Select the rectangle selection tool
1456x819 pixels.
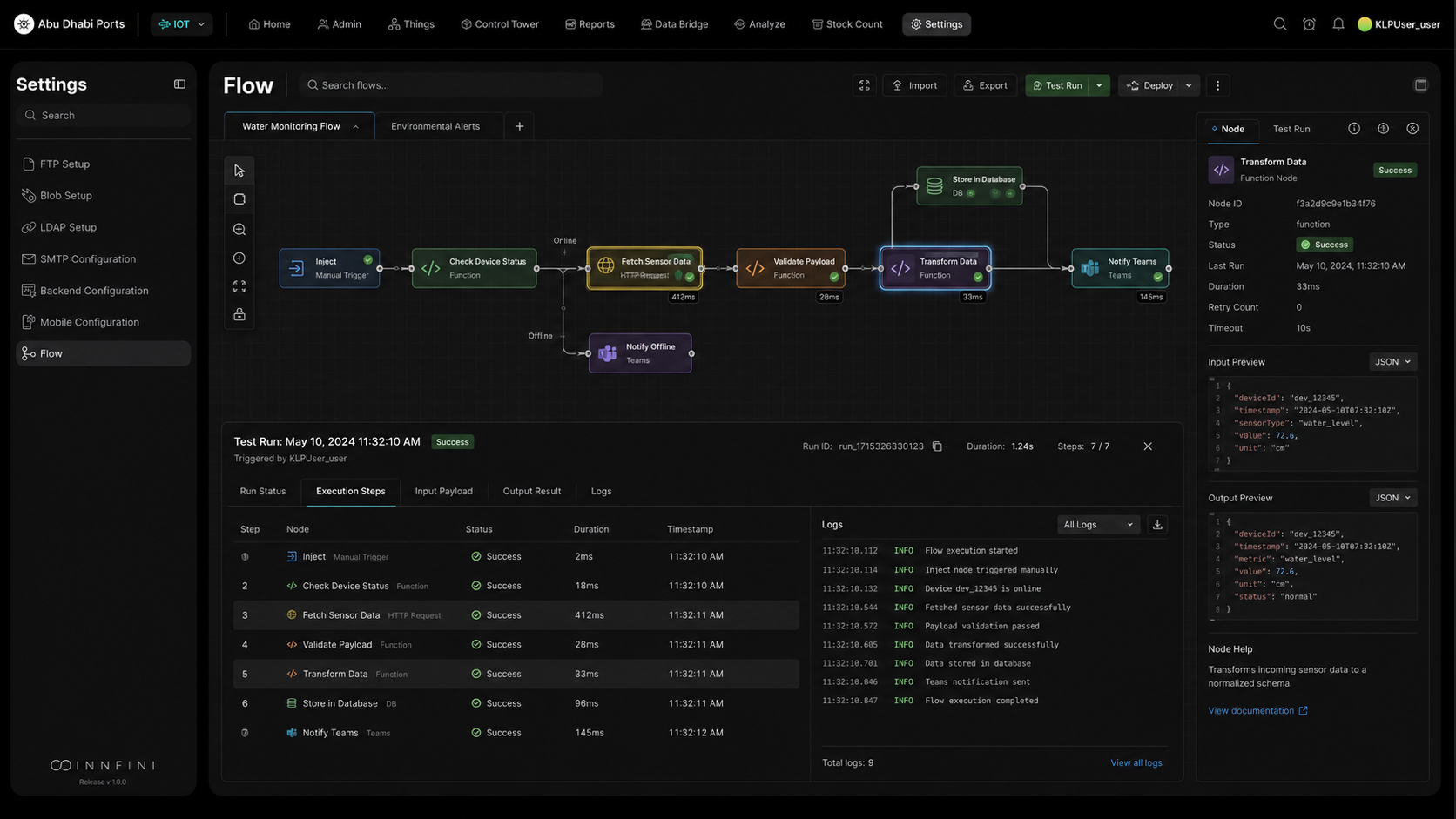(239, 199)
